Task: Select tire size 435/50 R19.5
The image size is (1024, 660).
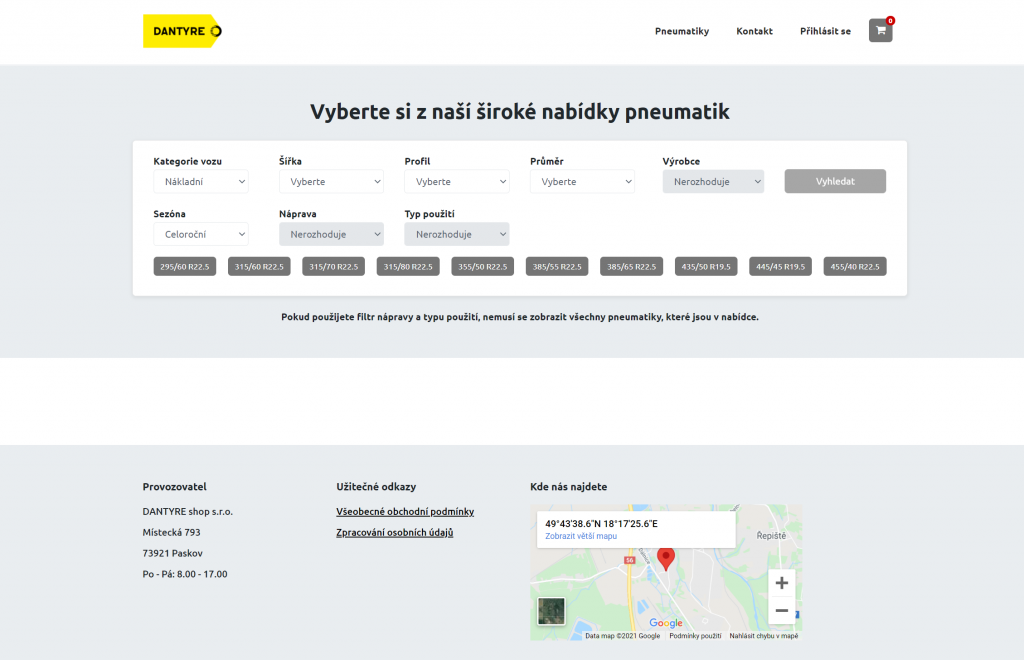Action: 706,266
